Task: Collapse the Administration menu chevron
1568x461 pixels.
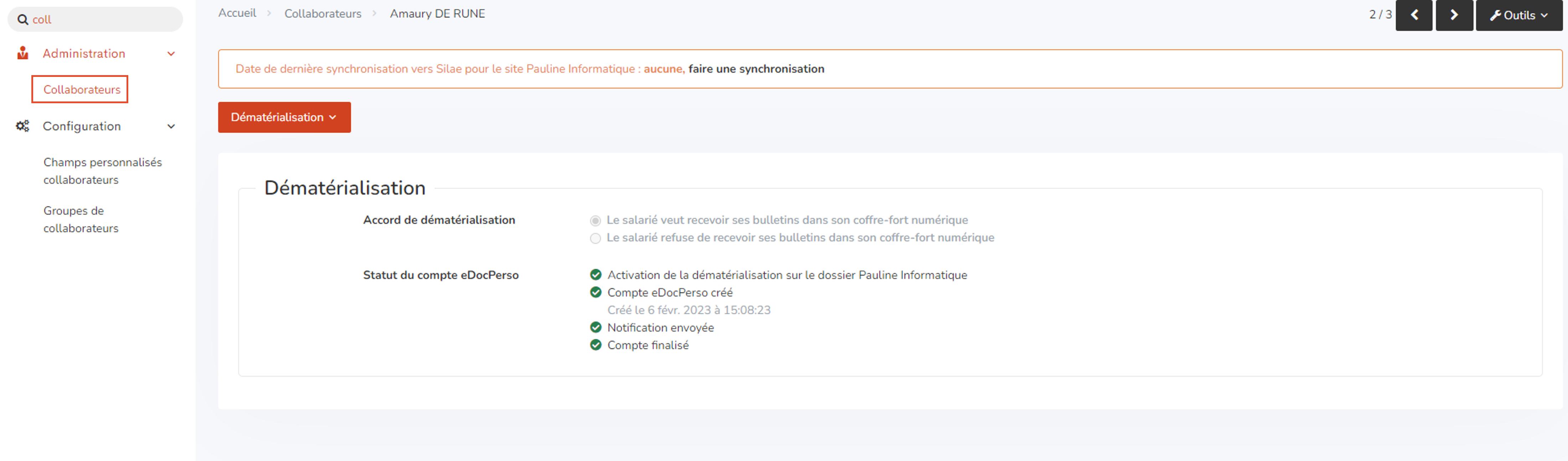Action: [171, 53]
